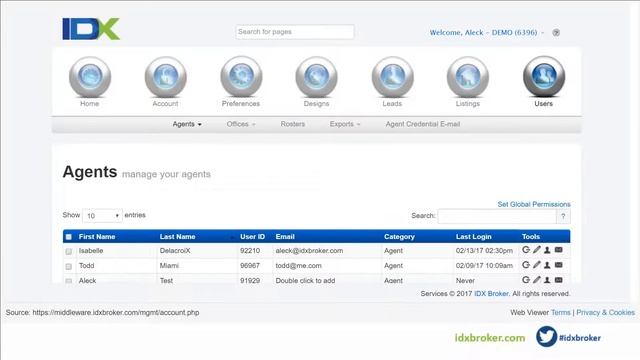Expand the Agents submenu
640x360 pixels.
[x=187, y=124]
